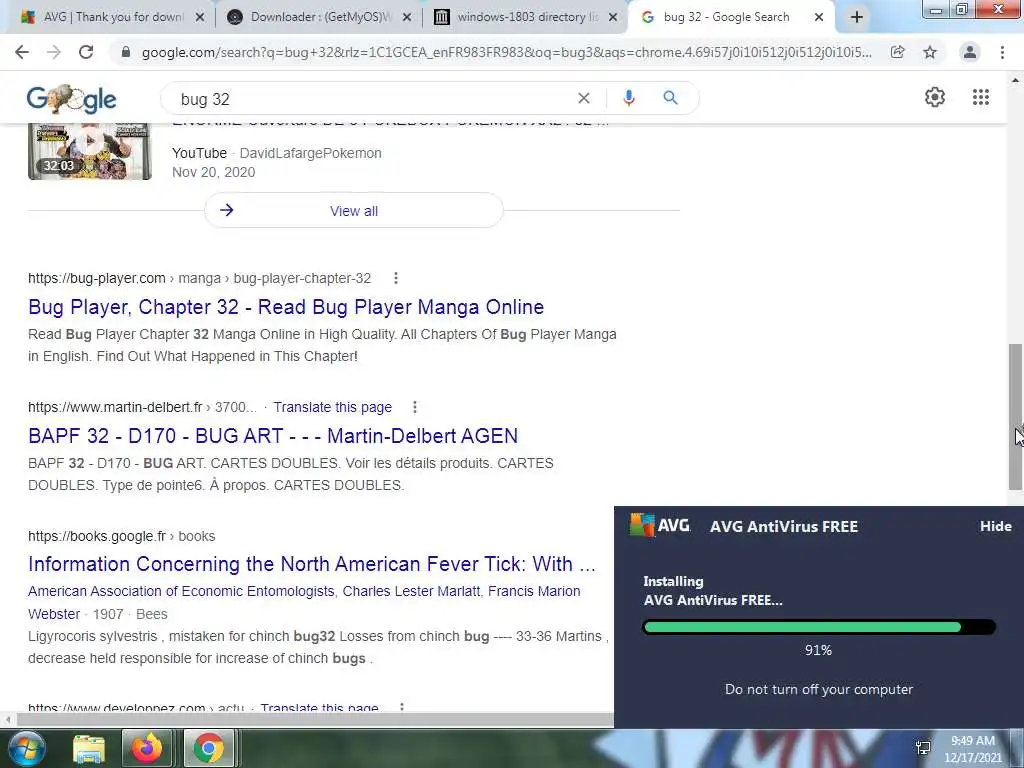Bookmark this page with the star

click(930, 52)
